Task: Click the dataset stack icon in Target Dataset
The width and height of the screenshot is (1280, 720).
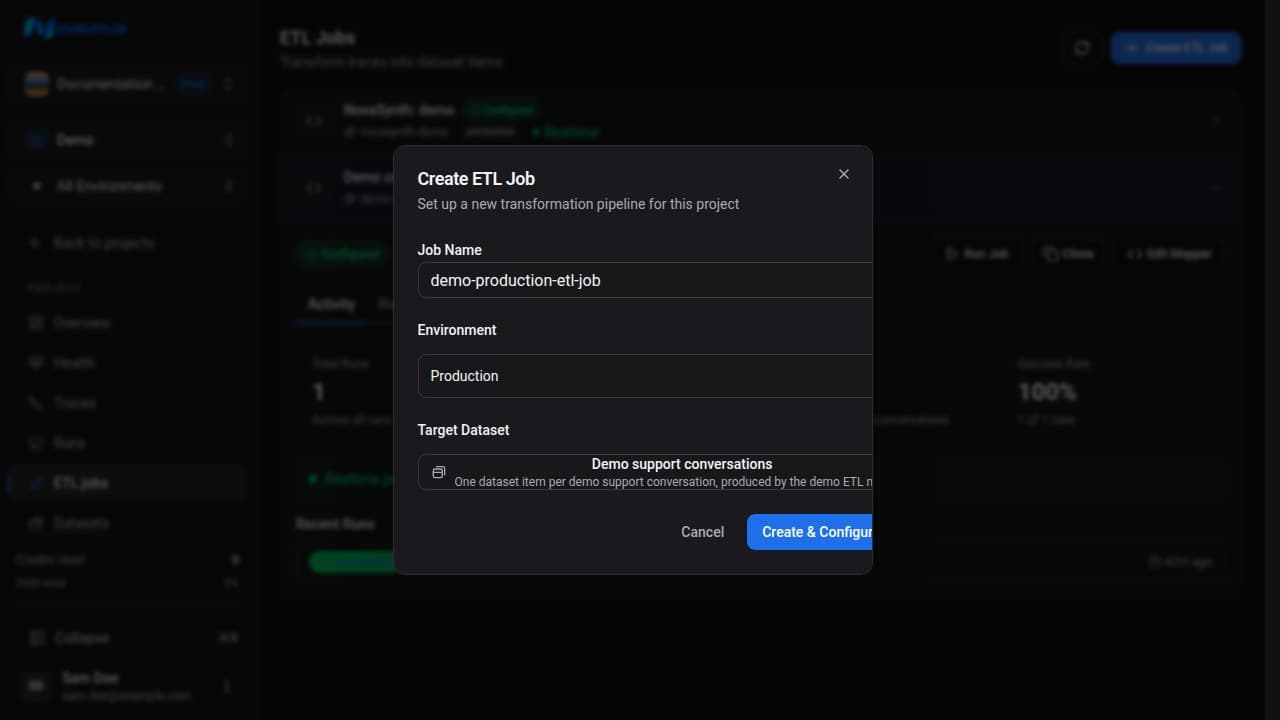Action: pos(438,472)
